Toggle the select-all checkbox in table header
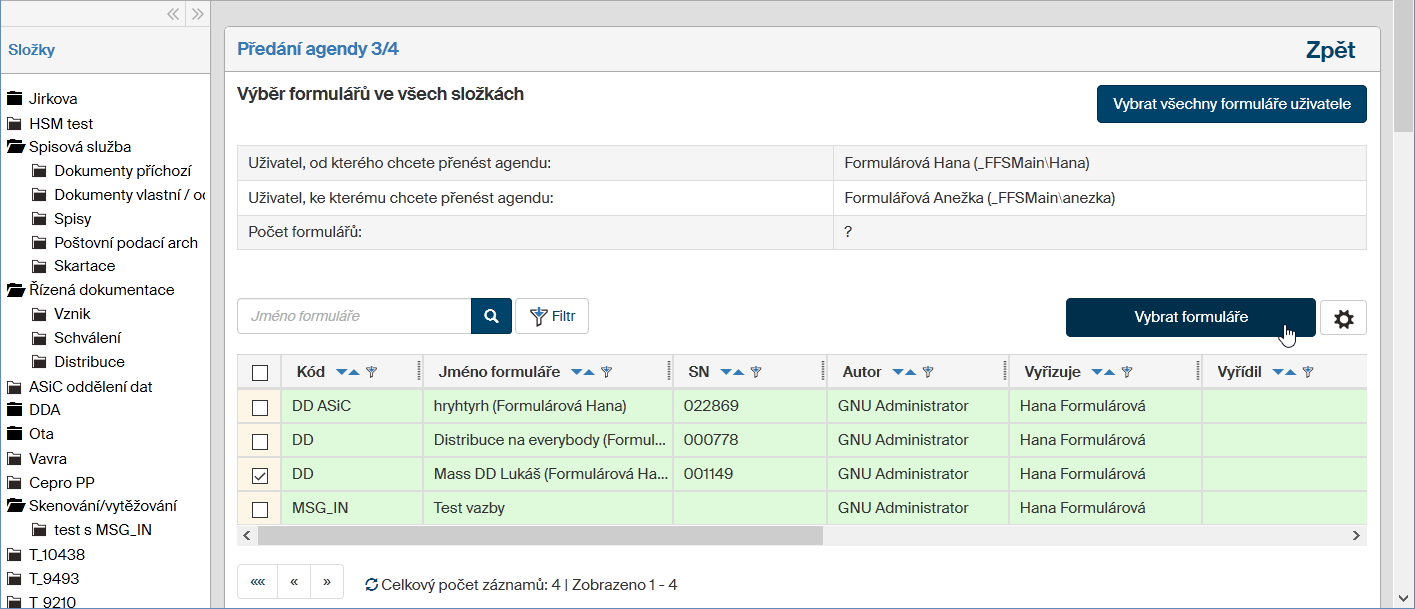 (x=260, y=373)
